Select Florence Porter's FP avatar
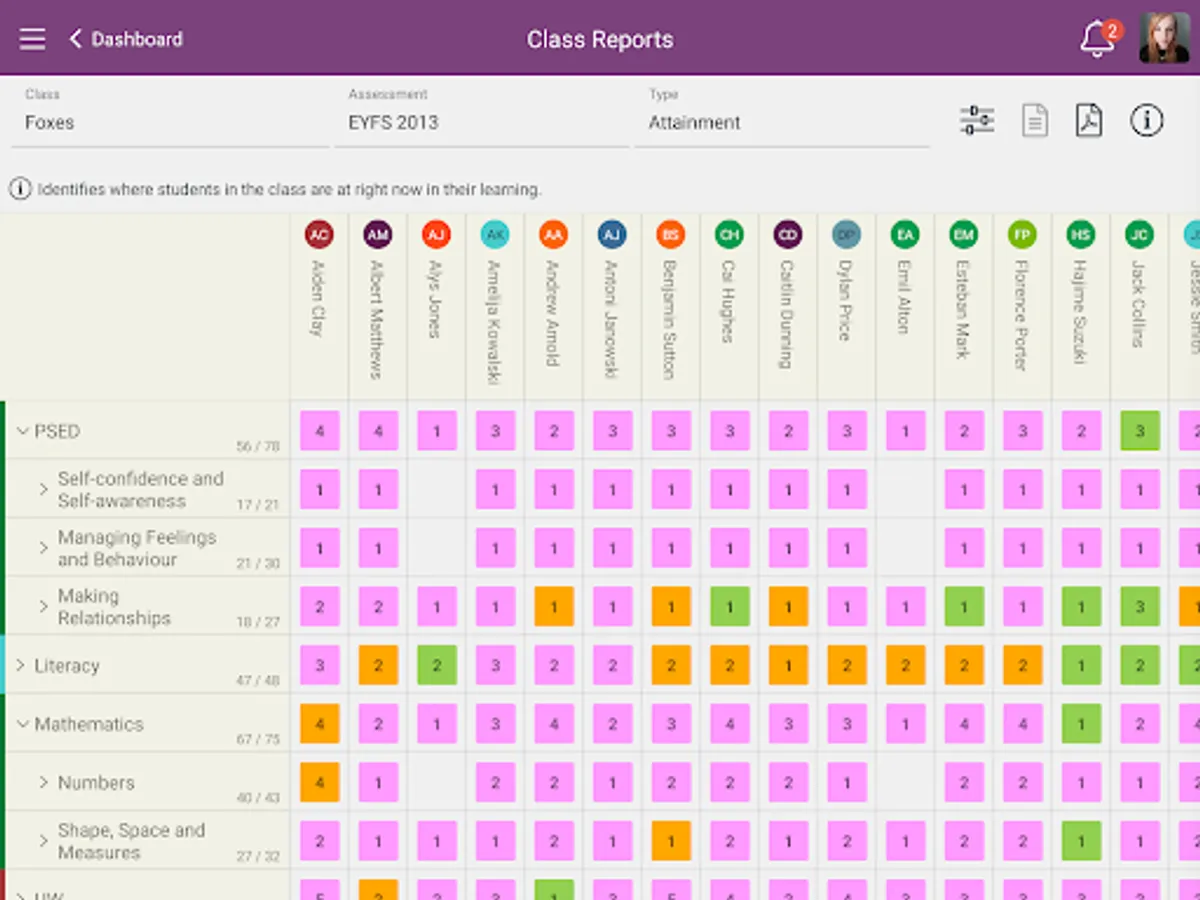The image size is (1200, 900). coord(1022,235)
